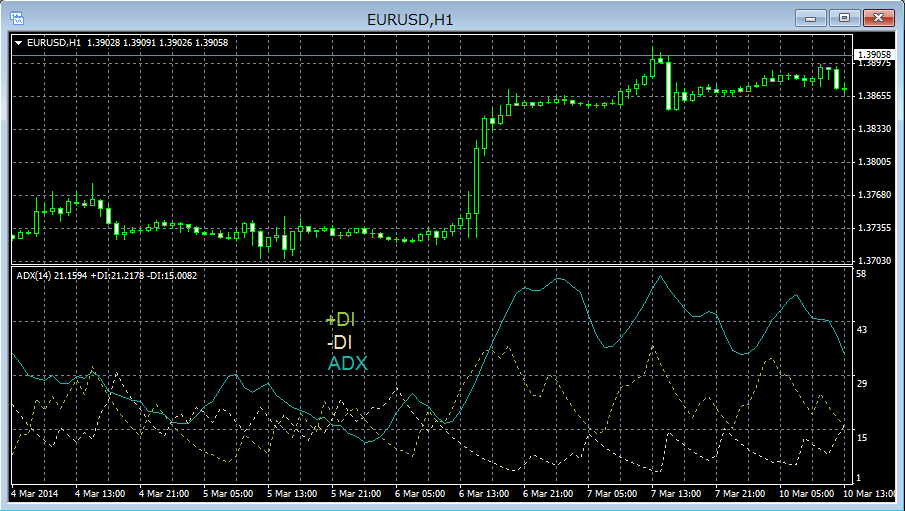The height and width of the screenshot is (511, 905).
Task: Expand the triangle next to EURUSD,H1 label
Action: point(19,42)
